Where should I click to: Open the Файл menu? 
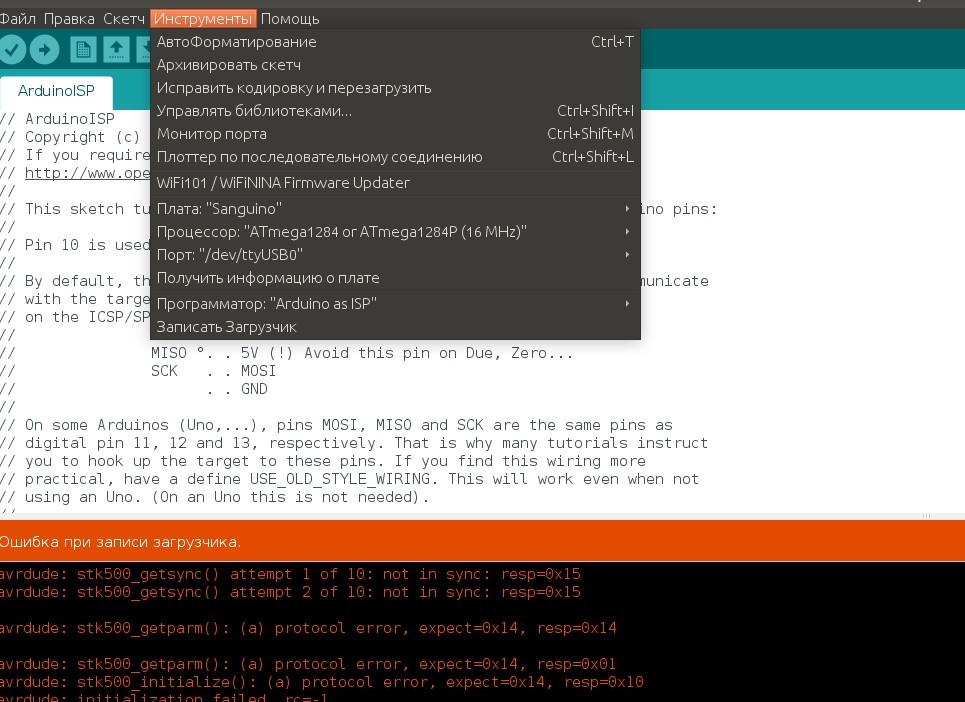(17, 19)
